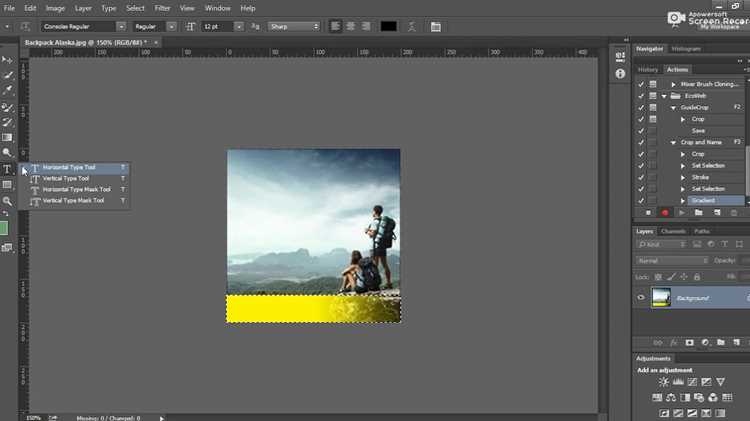Add a Levels adjustment

678,382
